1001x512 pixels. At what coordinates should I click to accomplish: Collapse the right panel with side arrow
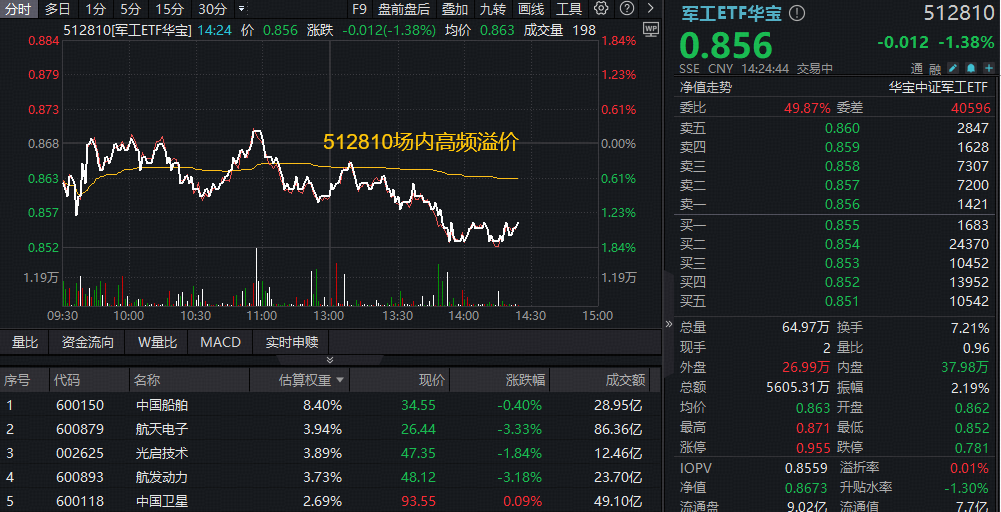(669, 325)
